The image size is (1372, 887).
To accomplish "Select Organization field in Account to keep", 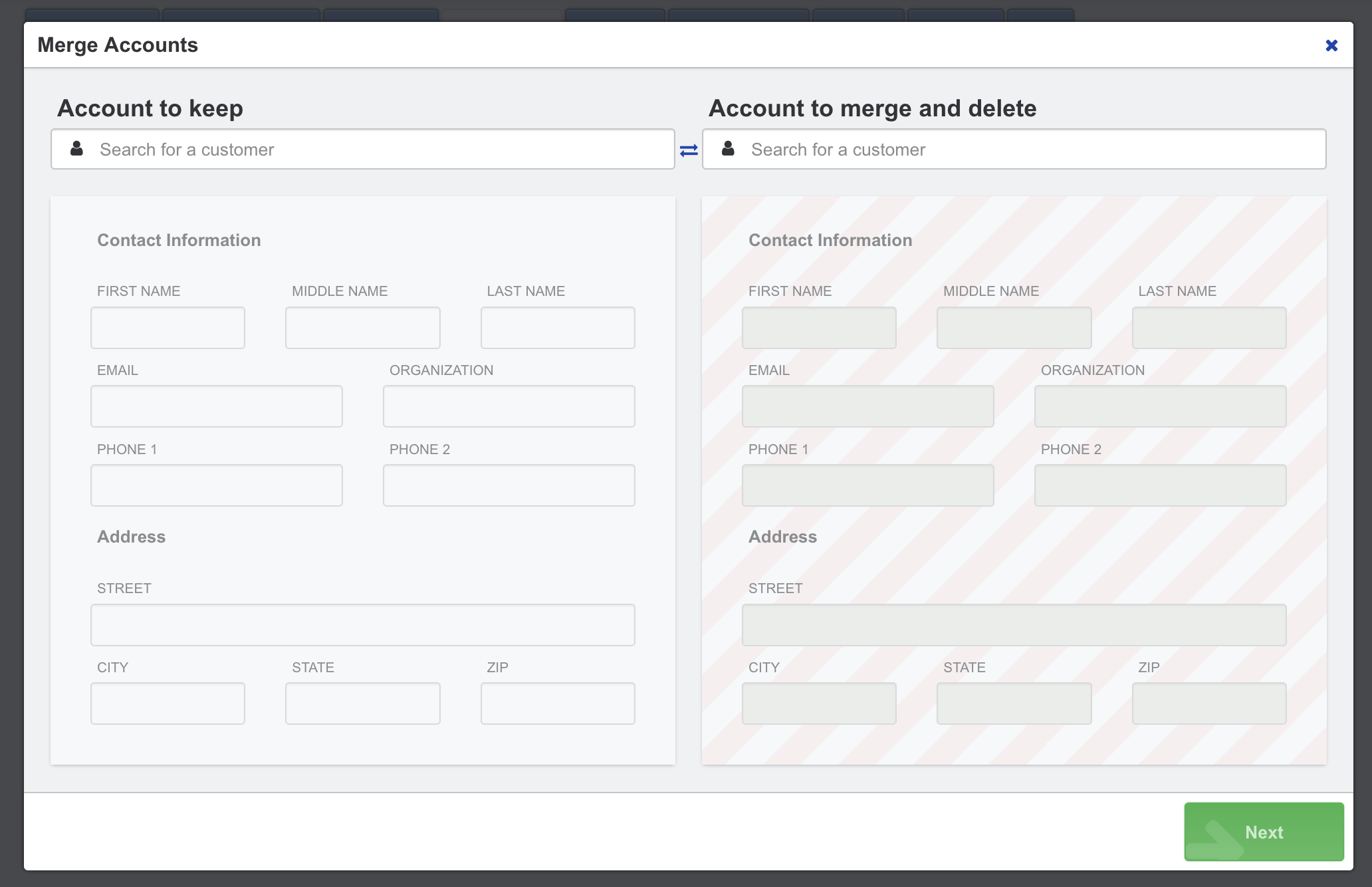I will [509, 406].
